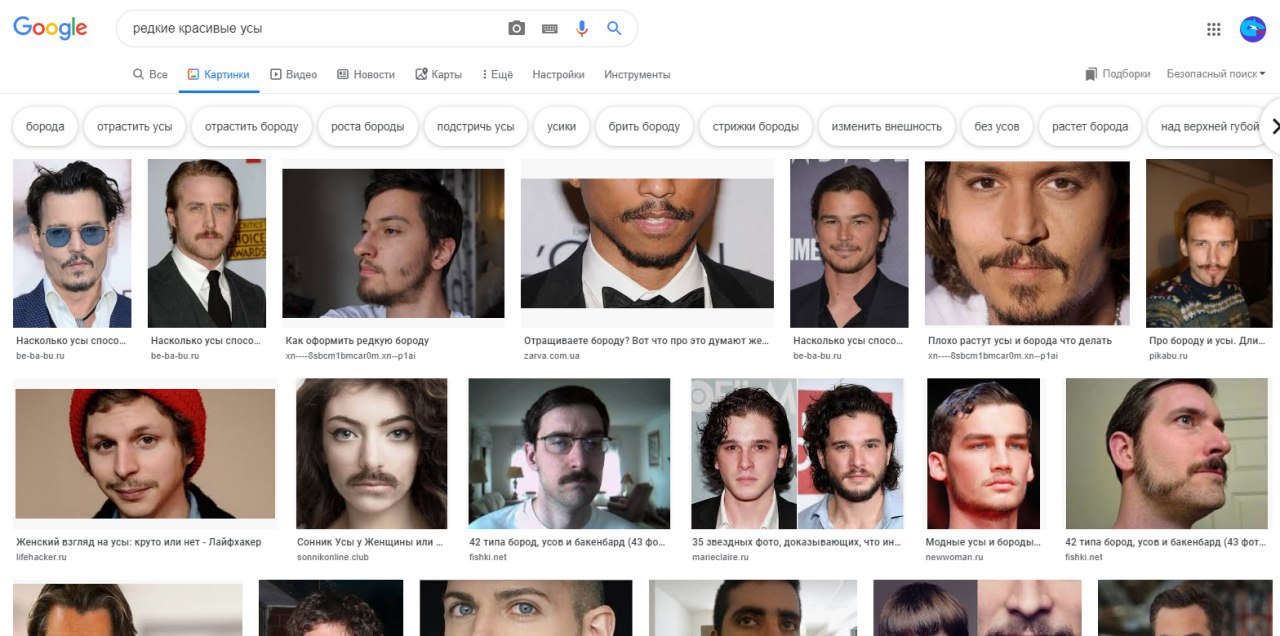
Task: Start voice search with the microphone
Action: coord(582,29)
